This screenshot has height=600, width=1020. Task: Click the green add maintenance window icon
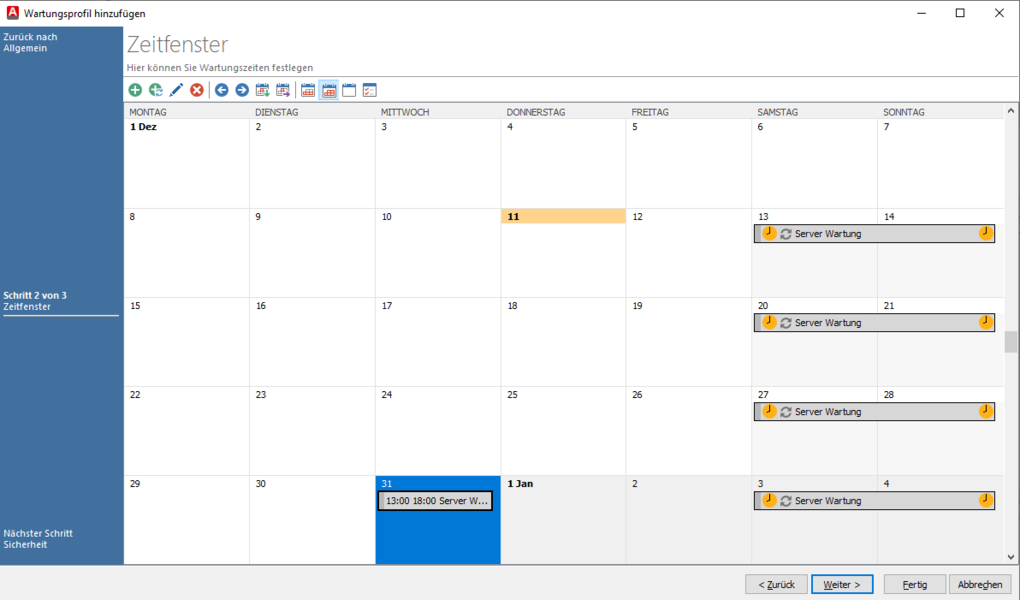pyautogui.click(x=135, y=90)
